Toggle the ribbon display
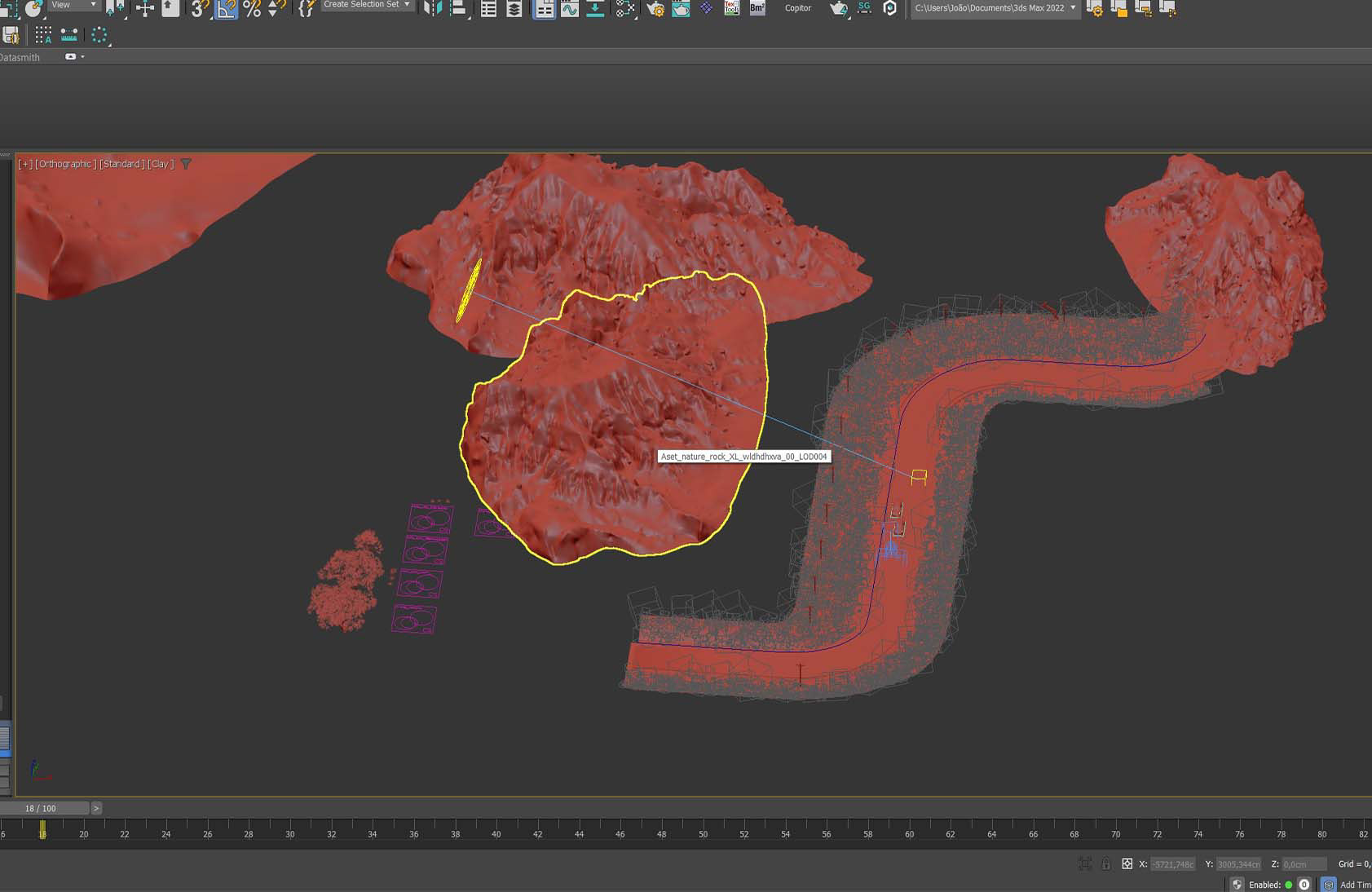The image size is (1372, 892). [x=544, y=8]
